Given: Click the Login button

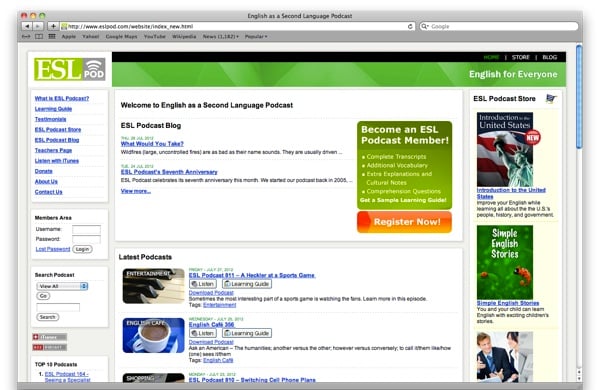Looking at the screenshot, I should pyautogui.click(x=82, y=249).
